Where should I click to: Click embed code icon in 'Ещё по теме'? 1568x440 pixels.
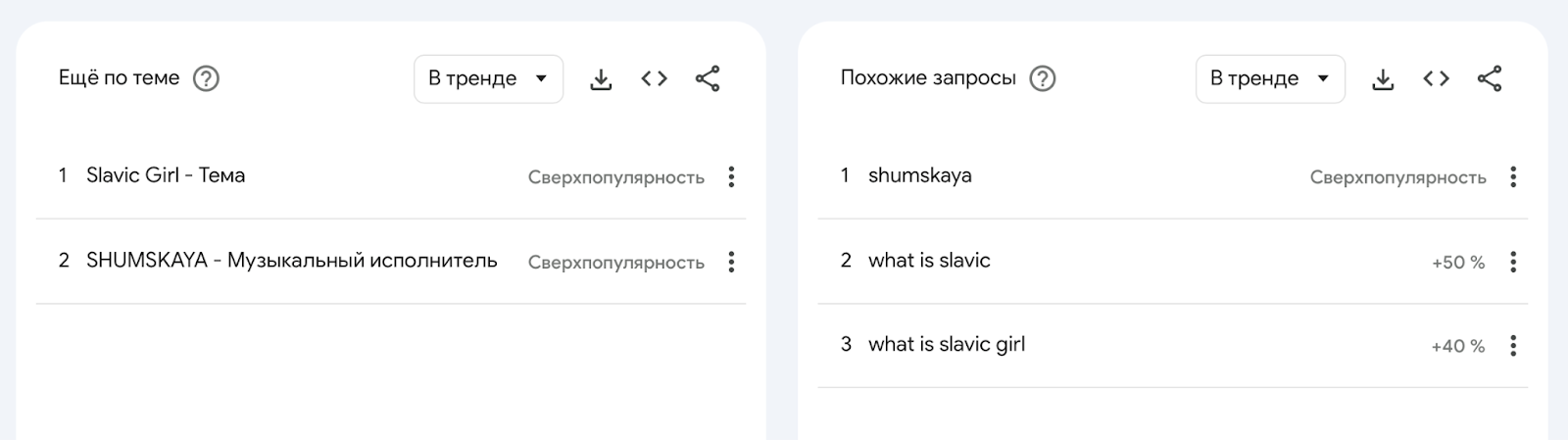tap(654, 78)
